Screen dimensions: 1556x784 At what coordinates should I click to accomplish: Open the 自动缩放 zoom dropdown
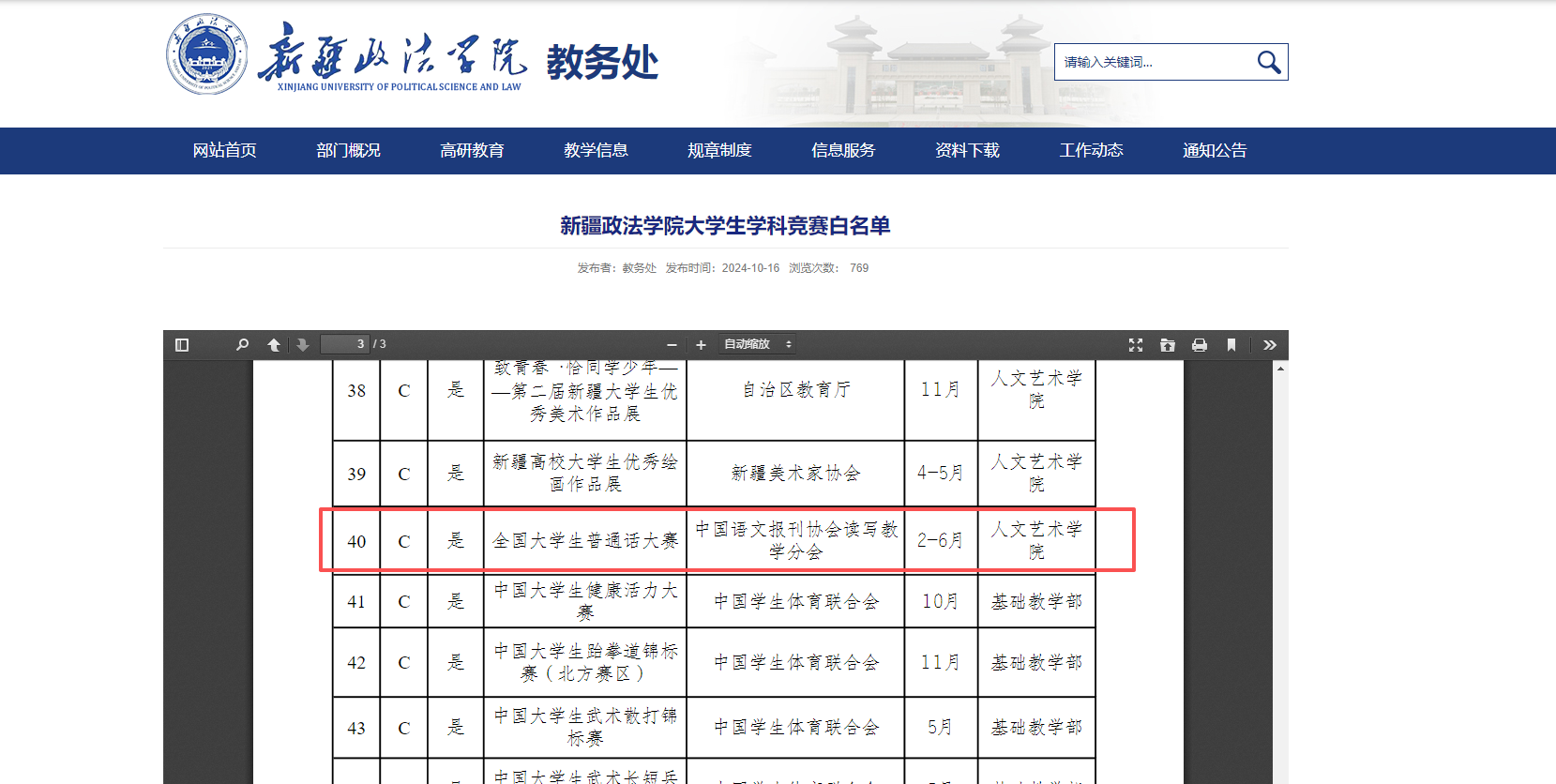758,344
